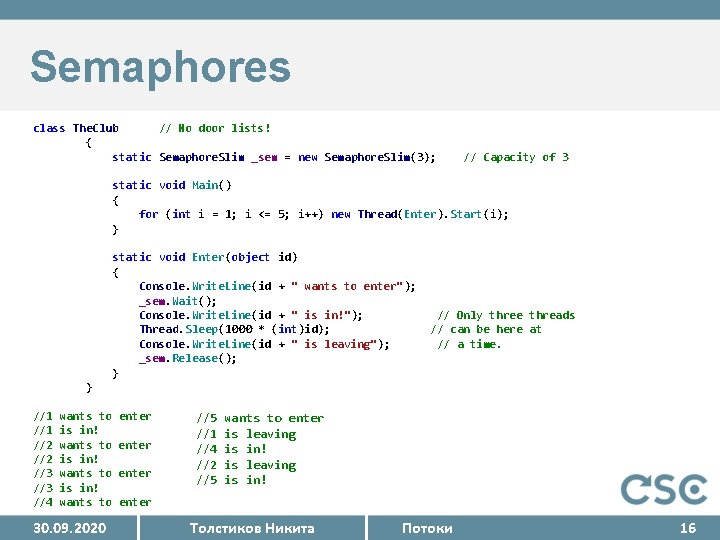This screenshot has height=540, width=720.
Task: Click the '// Only three threads' comment
Action: tap(506, 315)
